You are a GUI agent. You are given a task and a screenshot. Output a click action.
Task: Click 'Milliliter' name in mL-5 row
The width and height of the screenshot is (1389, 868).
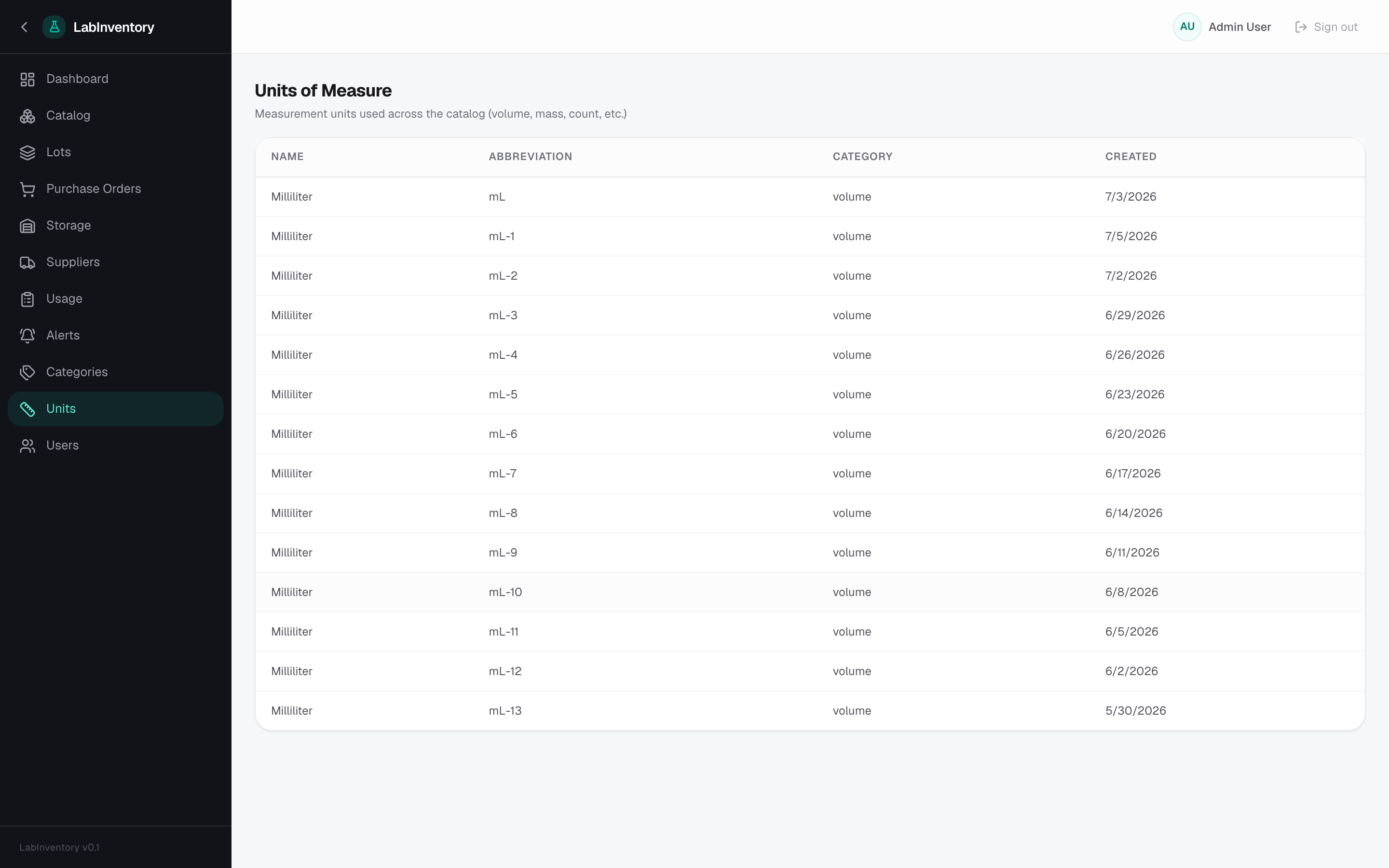click(x=292, y=395)
